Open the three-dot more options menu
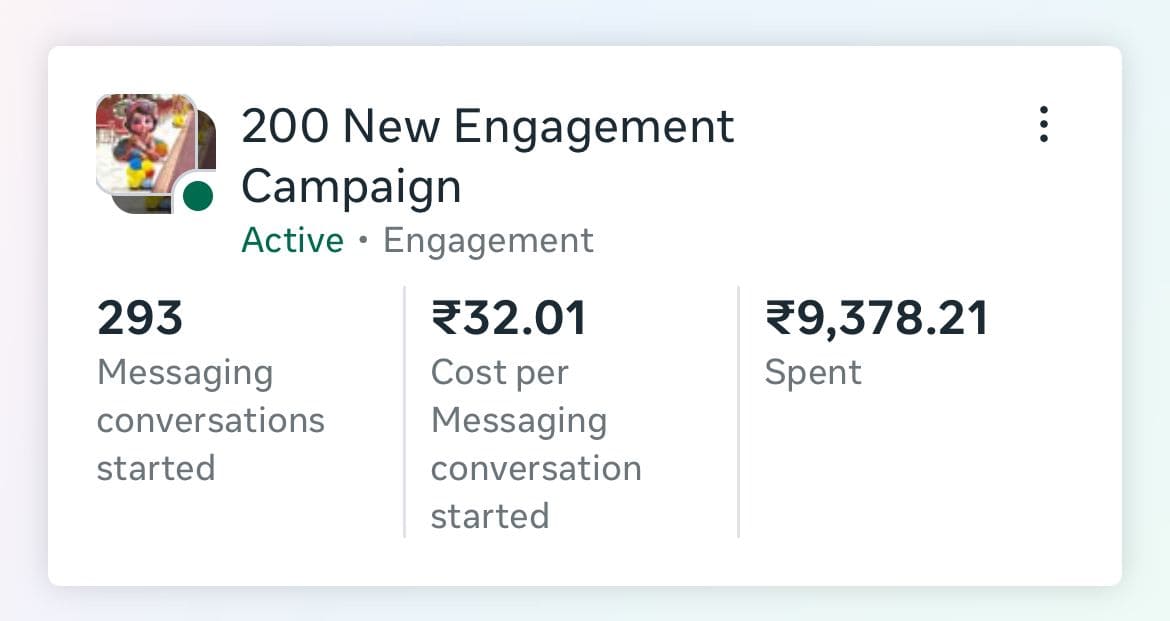 pos(1043,124)
